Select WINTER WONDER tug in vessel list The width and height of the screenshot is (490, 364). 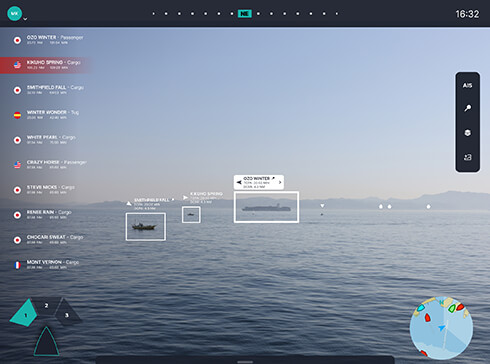click(x=45, y=115)
